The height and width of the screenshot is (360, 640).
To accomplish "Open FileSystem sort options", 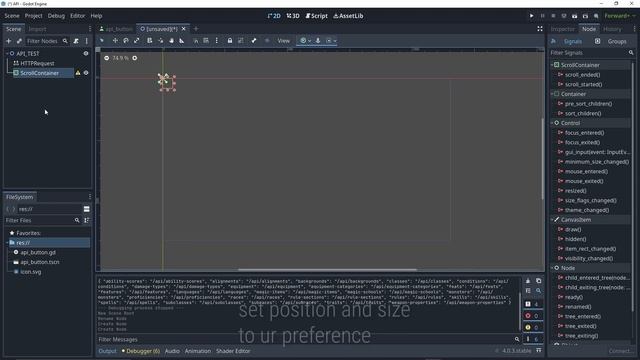I will 87,220.
